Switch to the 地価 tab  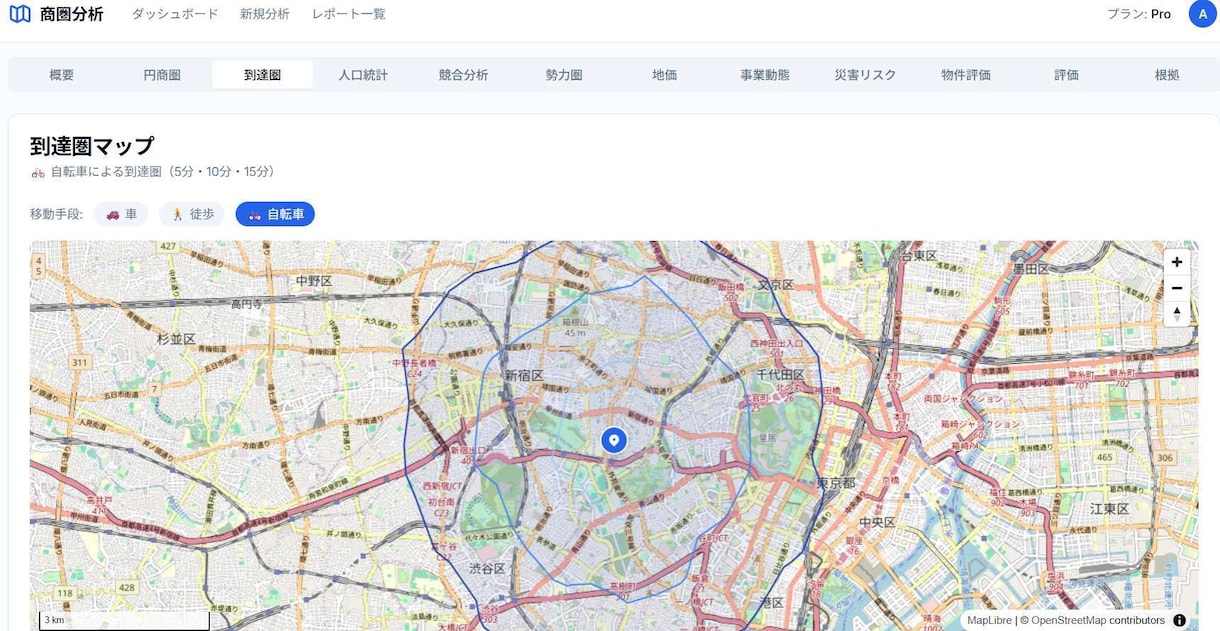664,75
